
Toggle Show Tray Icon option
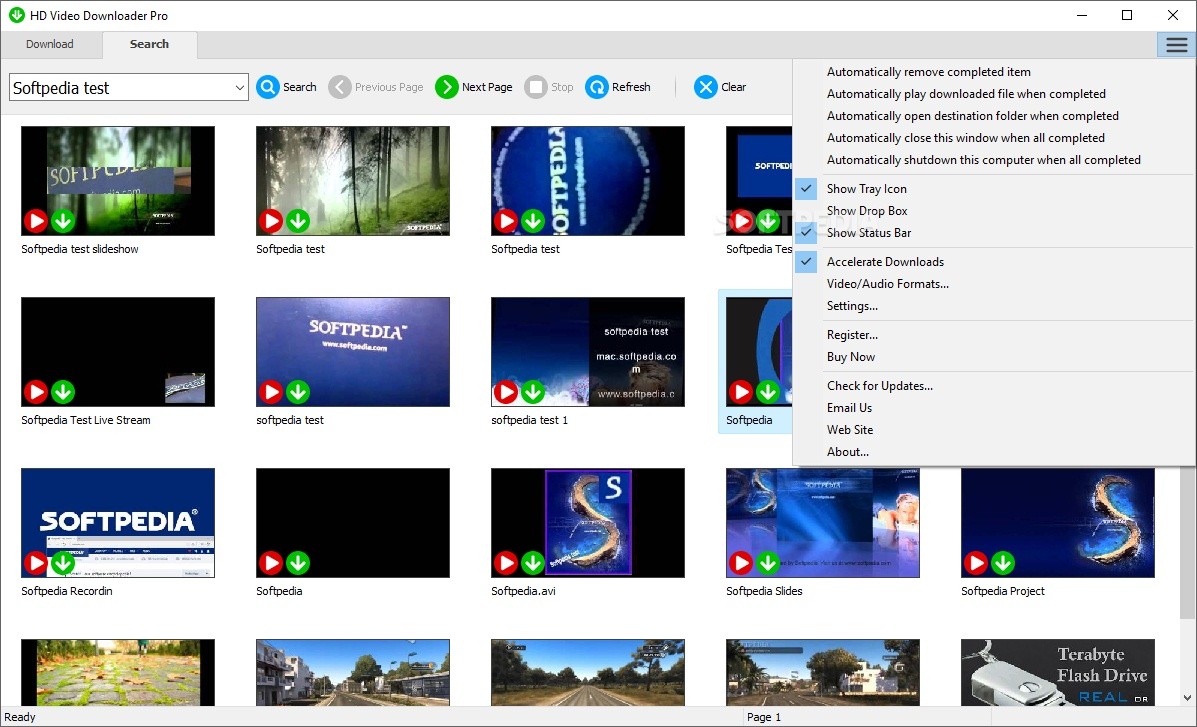click(992, 189)
